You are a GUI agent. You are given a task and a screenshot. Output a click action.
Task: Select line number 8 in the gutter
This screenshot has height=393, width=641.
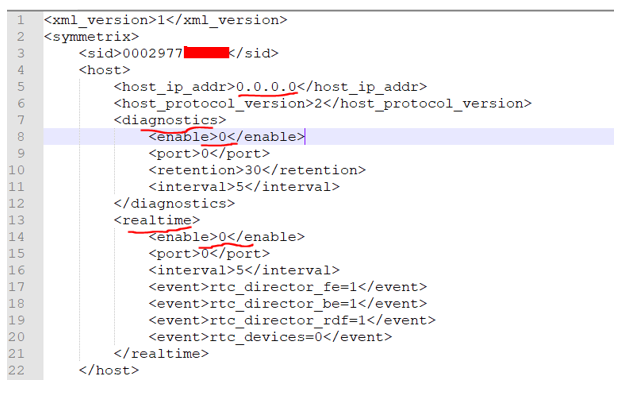click(20, 137)
